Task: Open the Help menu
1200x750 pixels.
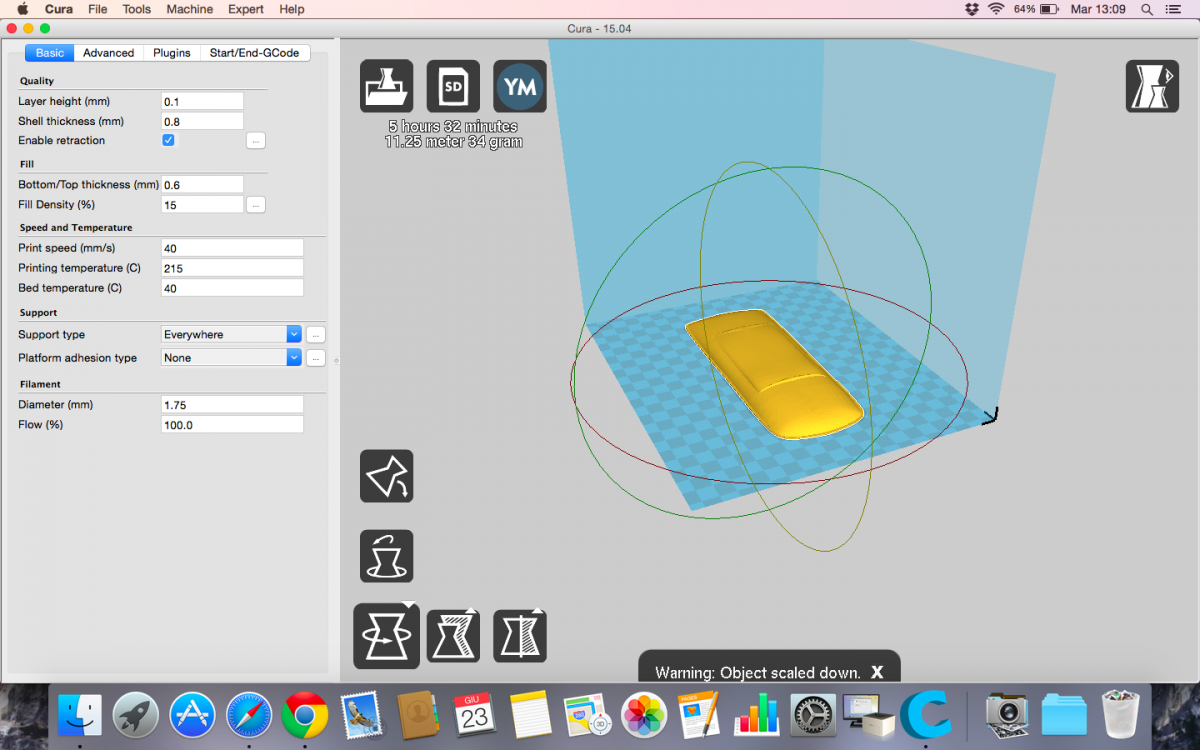Action: tap(292, 9)
